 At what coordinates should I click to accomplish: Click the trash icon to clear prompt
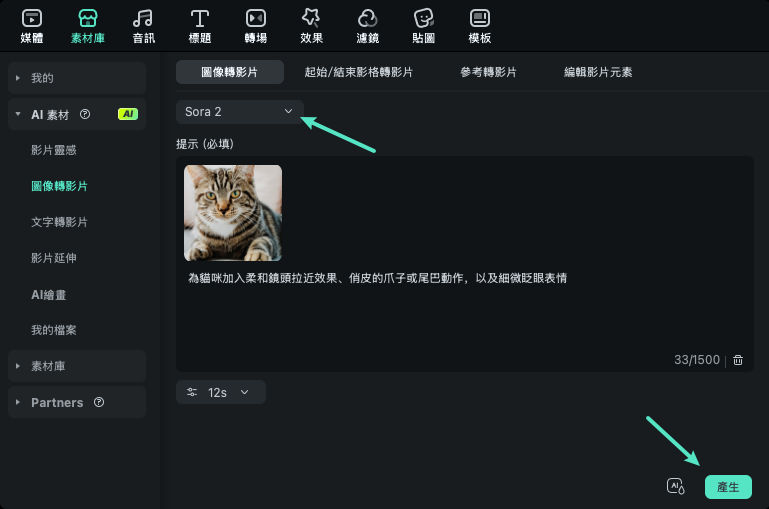738,360
